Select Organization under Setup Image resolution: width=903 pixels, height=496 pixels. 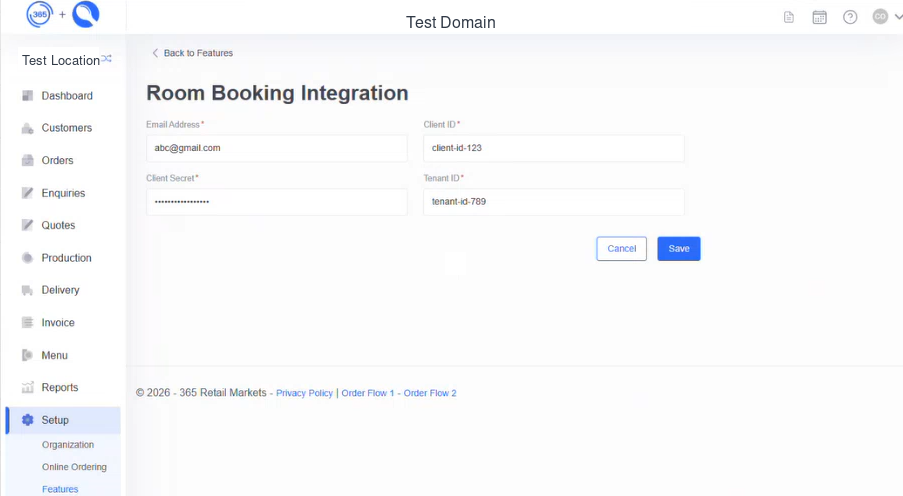coord(68,445)
